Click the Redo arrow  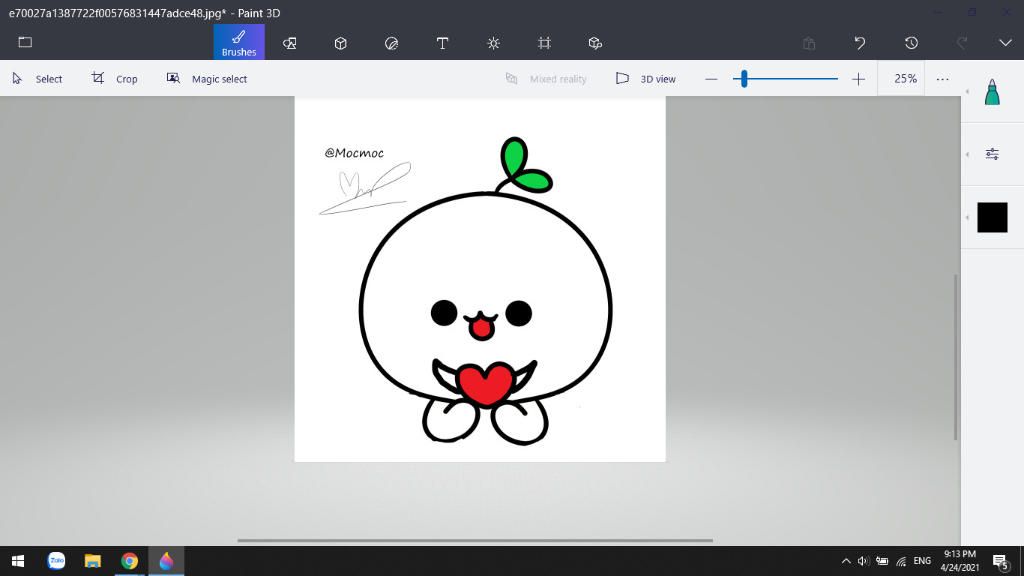[962, 43]
